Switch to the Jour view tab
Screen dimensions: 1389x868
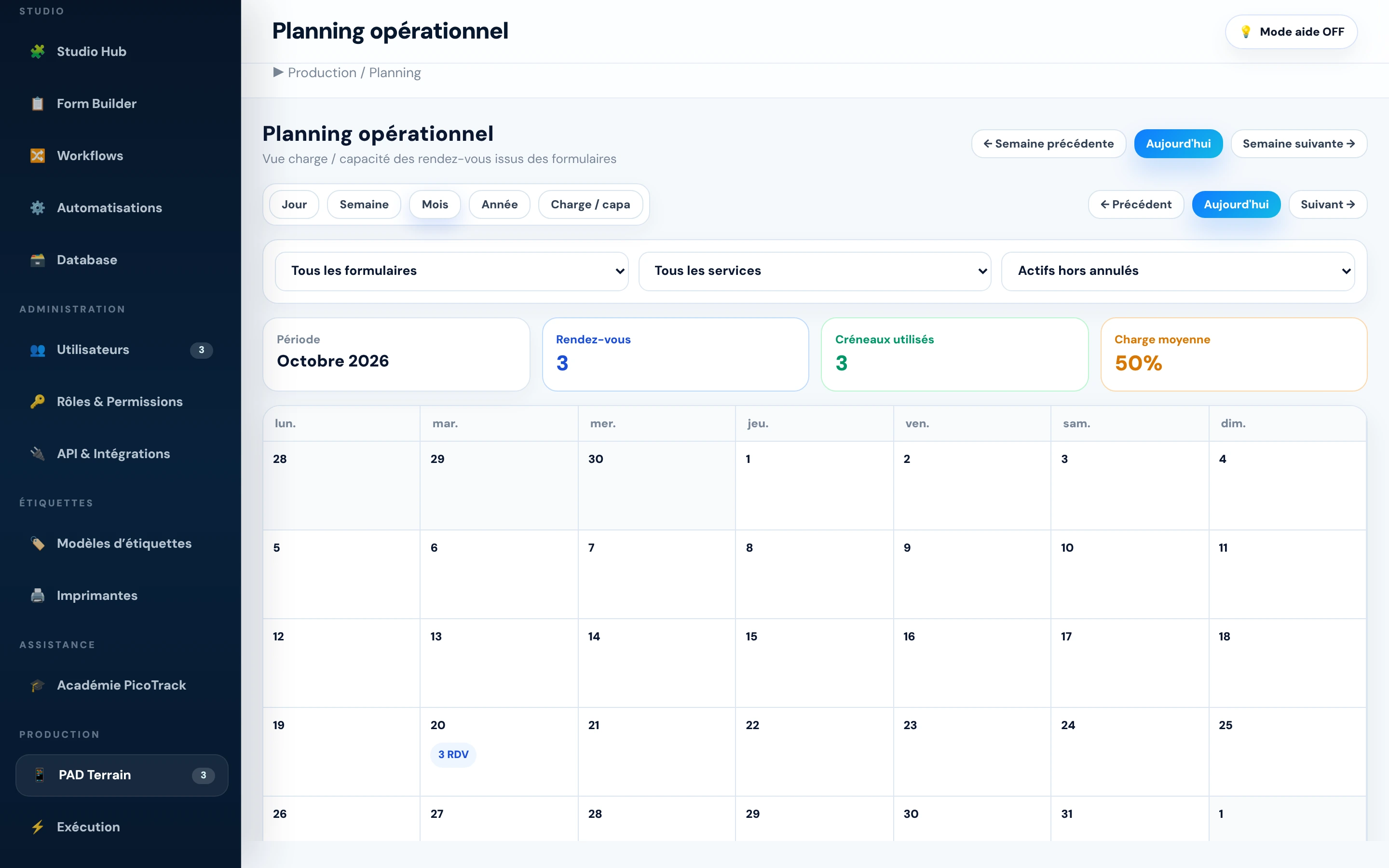[294, 204]
